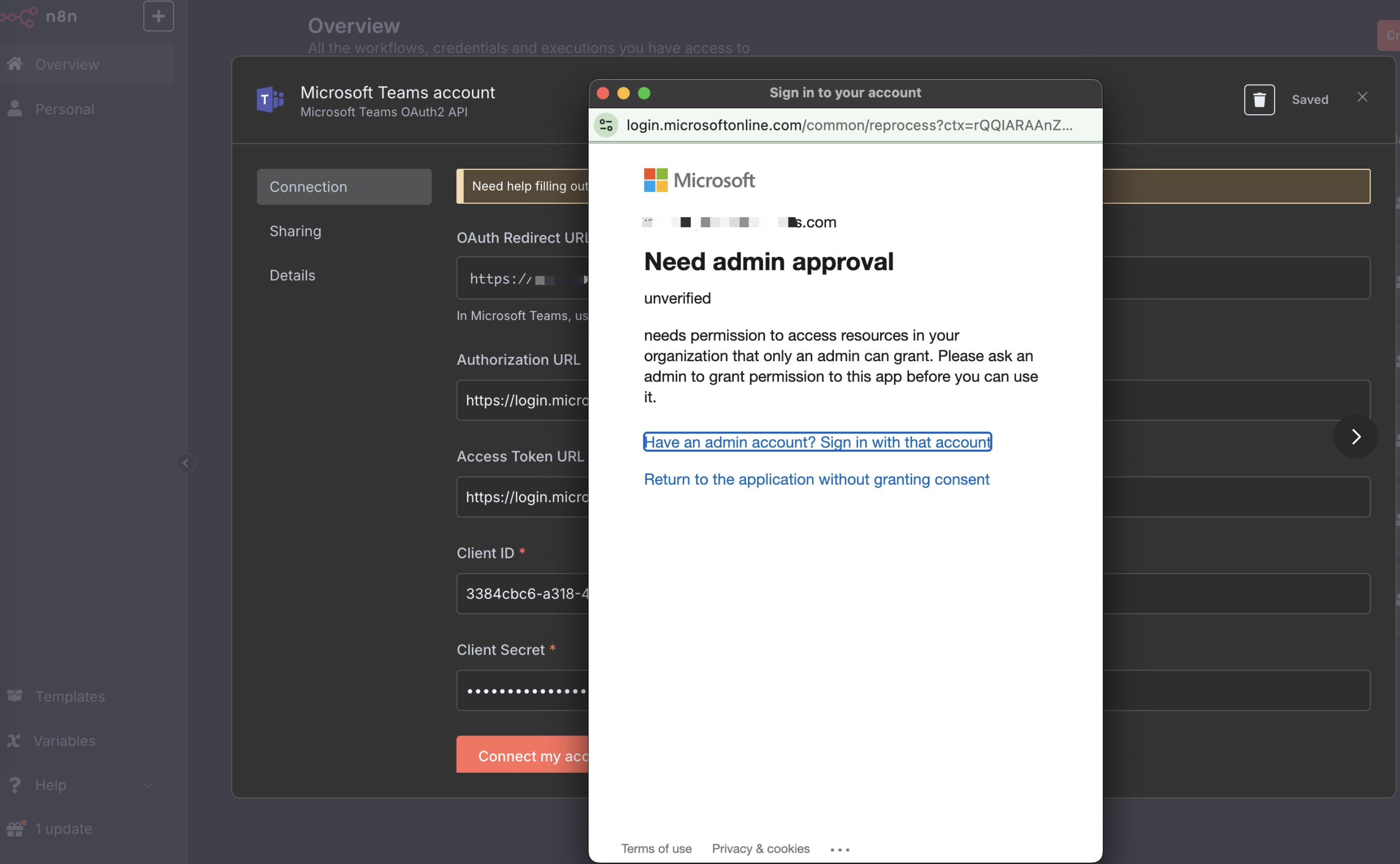
Task: Click the three dots more options
Action: [x=840, y=850]
